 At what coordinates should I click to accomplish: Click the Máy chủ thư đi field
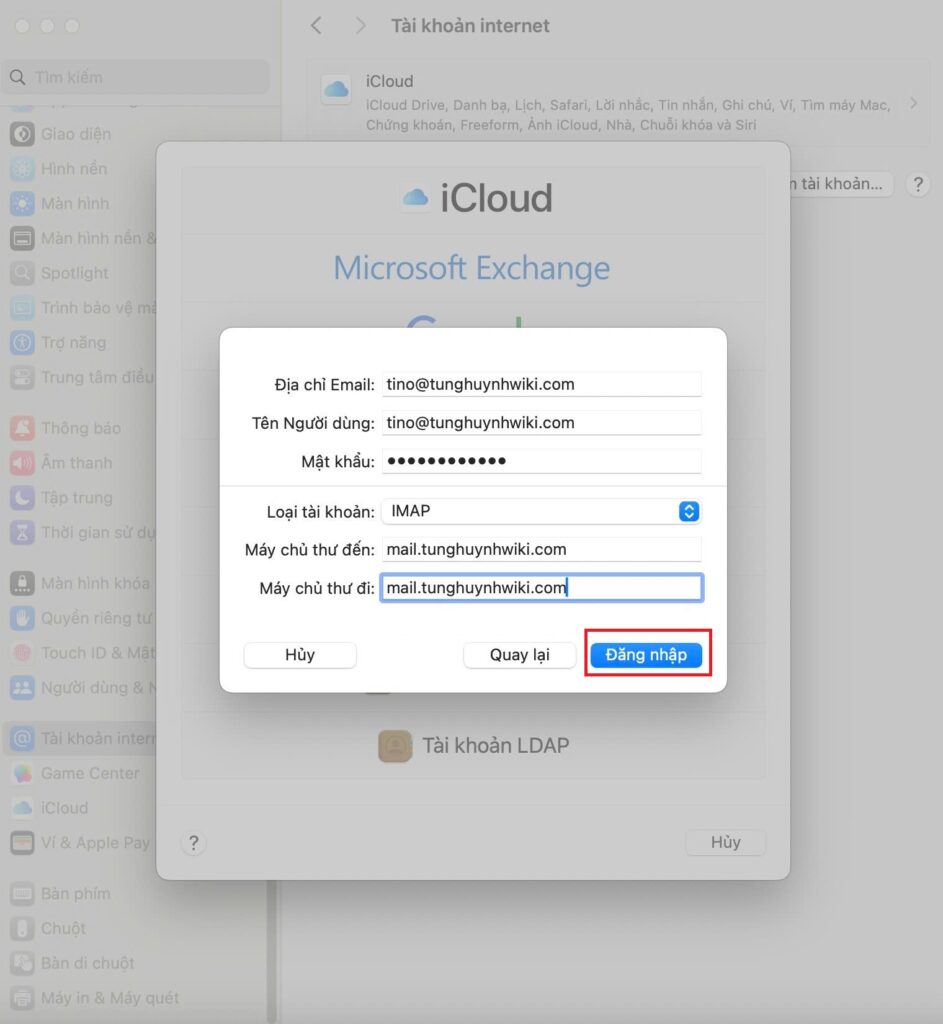[x=541, y=588]
